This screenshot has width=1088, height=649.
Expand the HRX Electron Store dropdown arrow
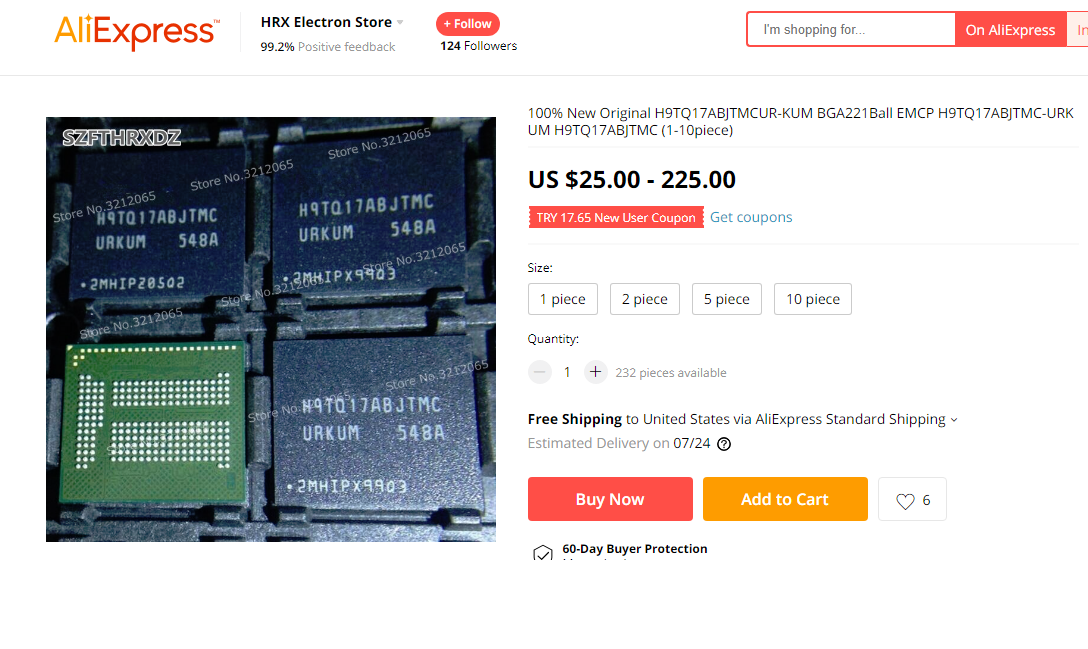click(x=400, y=23)
